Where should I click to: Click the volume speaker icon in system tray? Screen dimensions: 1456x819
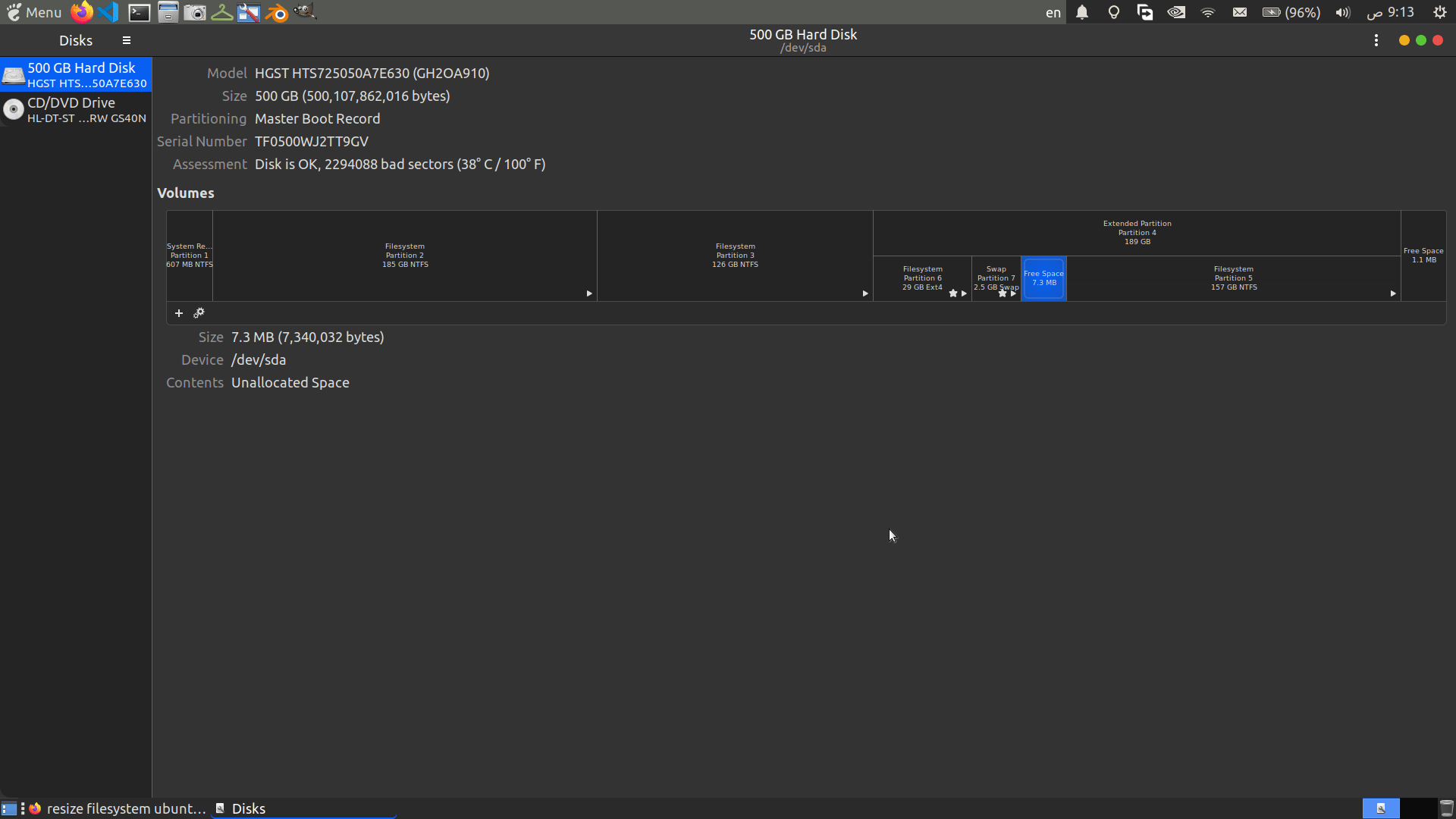(x=1341, y=12)
